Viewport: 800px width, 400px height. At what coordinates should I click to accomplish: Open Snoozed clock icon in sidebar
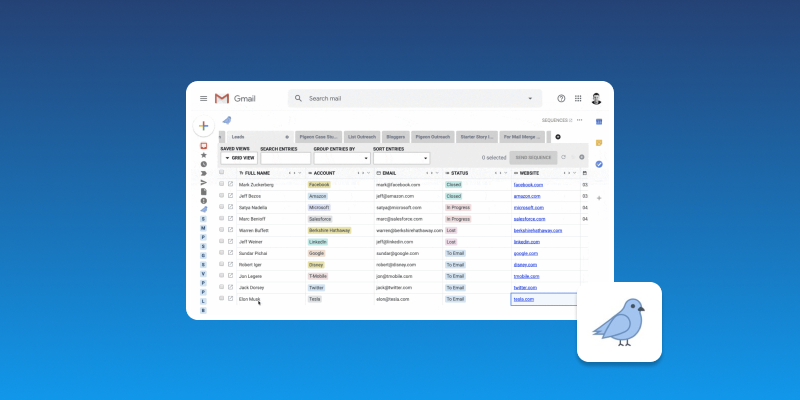(204, 164)
